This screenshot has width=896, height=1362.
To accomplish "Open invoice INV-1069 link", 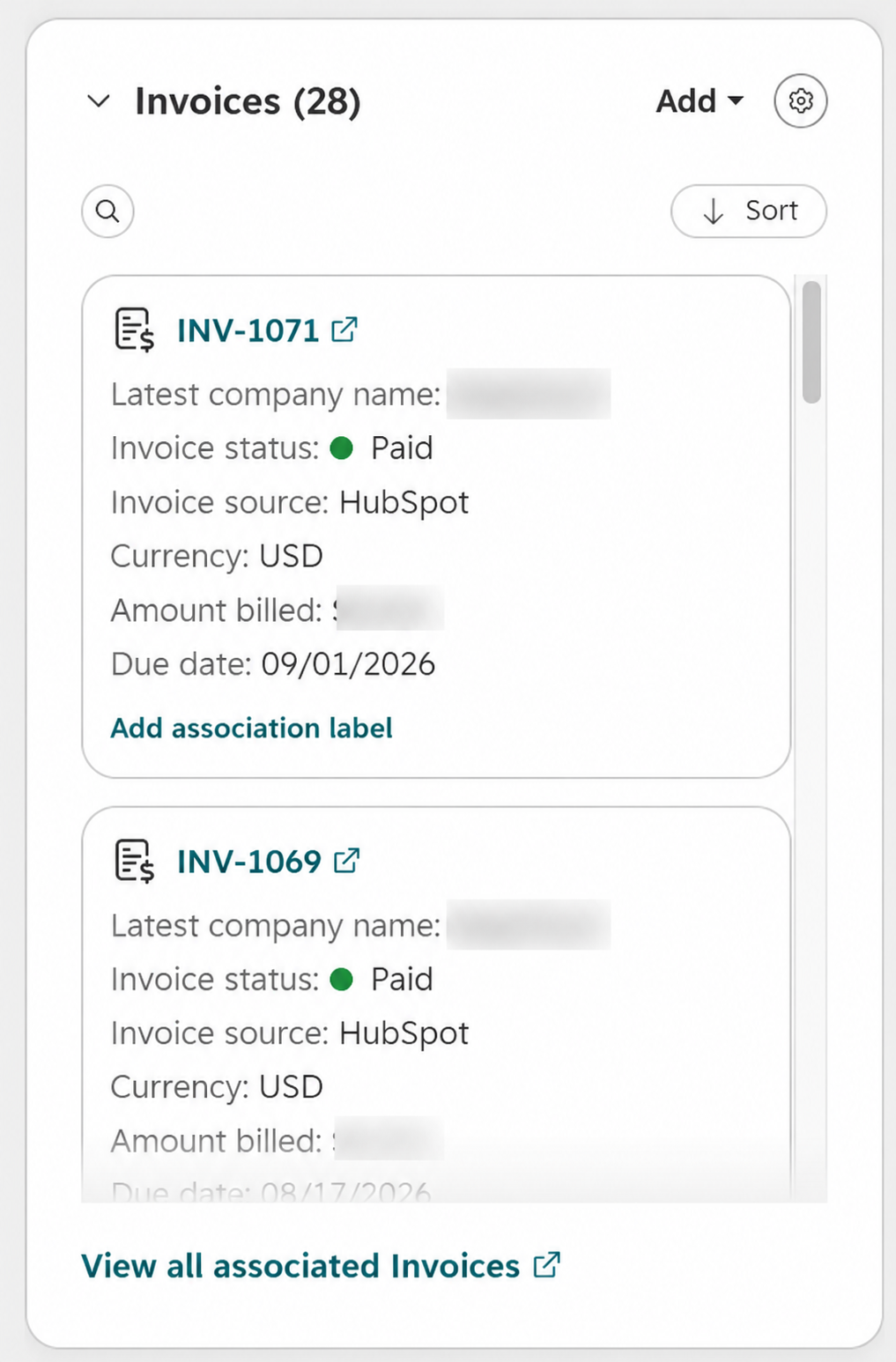I will click(x=249, y=862).
